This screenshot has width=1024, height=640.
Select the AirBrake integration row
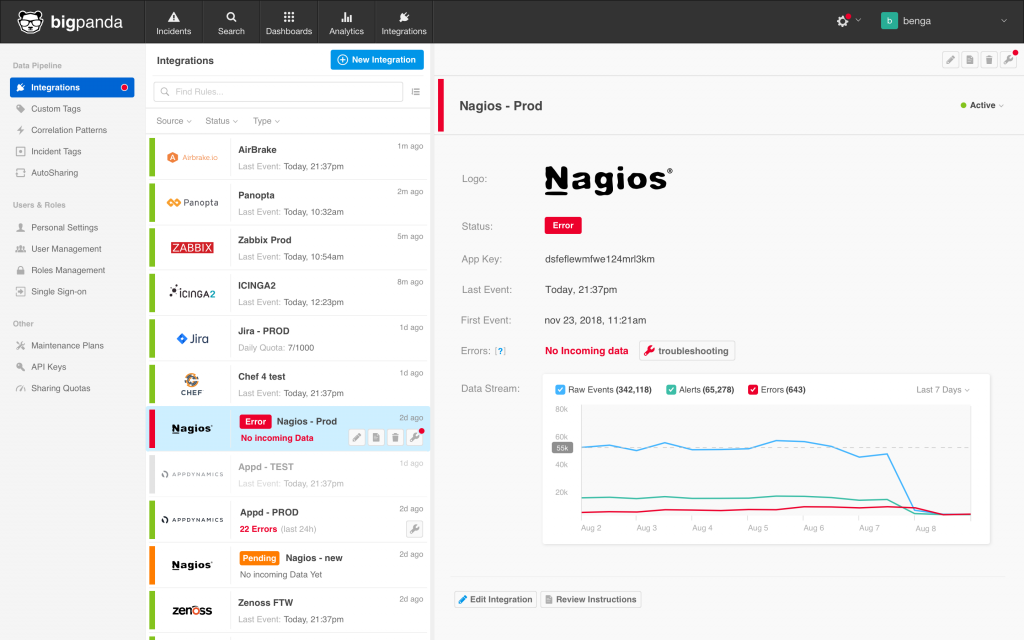point(288,157)
